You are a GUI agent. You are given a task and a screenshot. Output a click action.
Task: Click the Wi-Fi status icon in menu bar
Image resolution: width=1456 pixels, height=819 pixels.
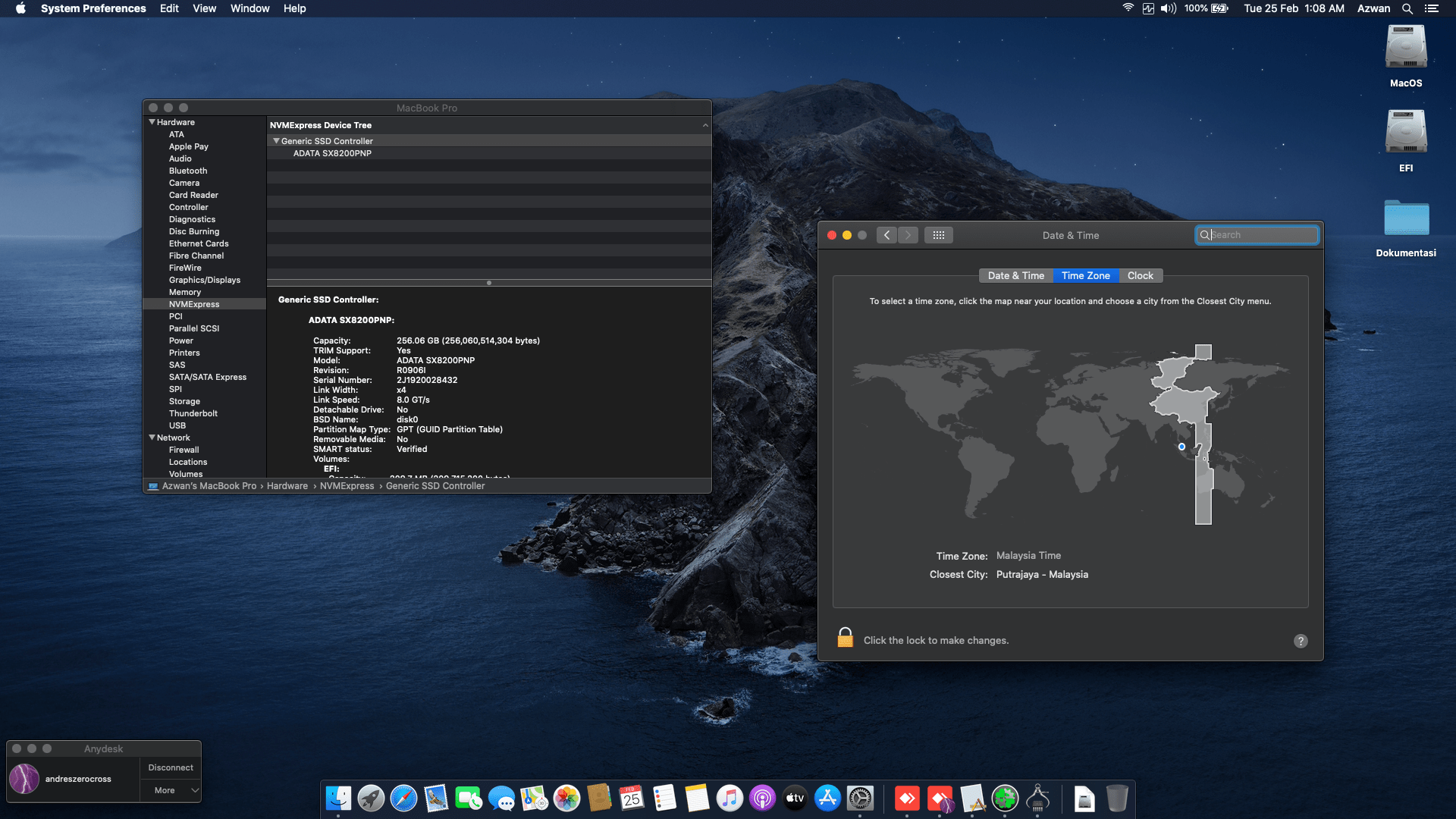click(1128, 8)
